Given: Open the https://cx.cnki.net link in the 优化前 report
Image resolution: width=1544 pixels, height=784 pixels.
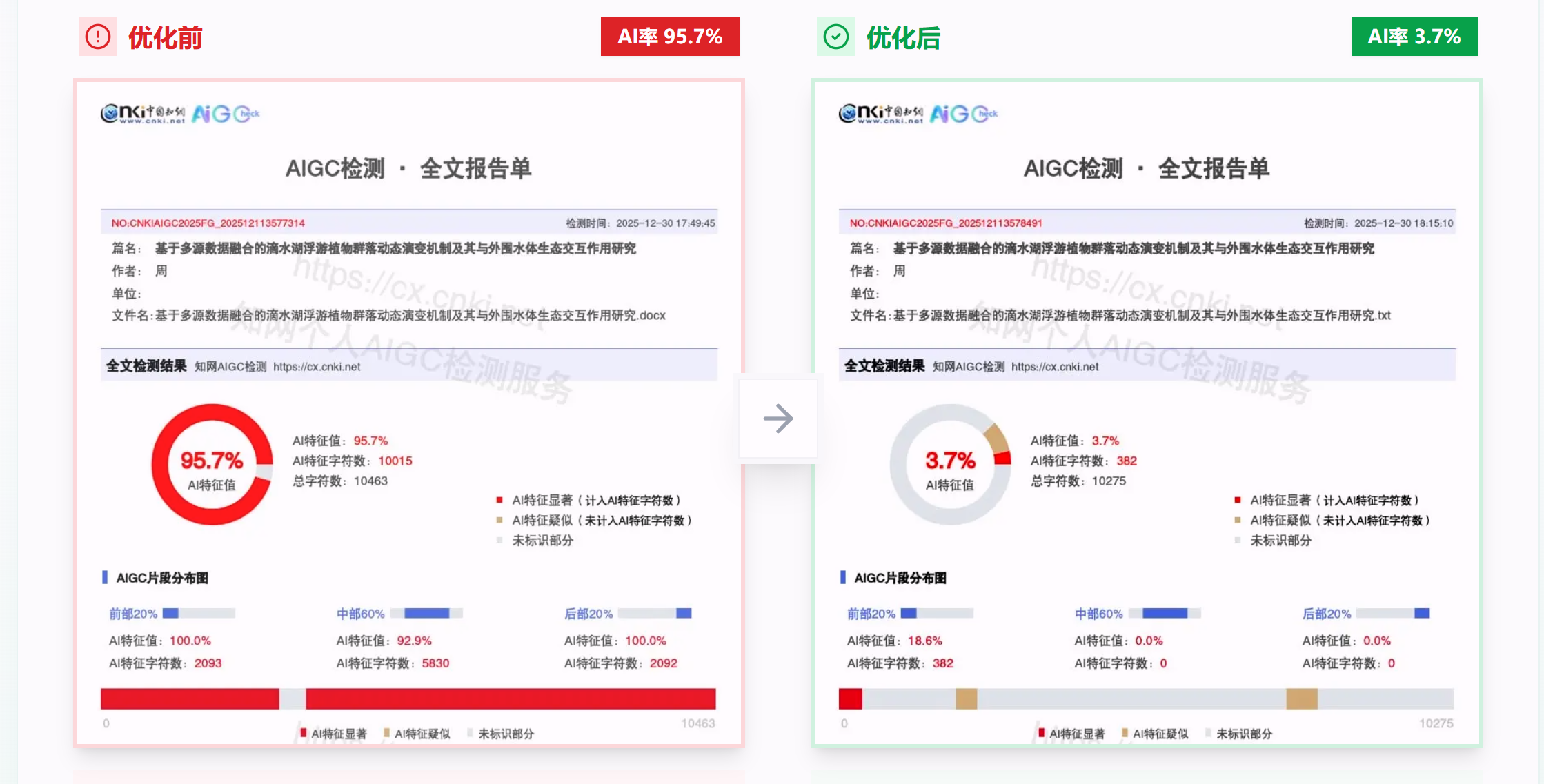Looking at the screenshot, I should pyautogui.click(x=317, y=367).
